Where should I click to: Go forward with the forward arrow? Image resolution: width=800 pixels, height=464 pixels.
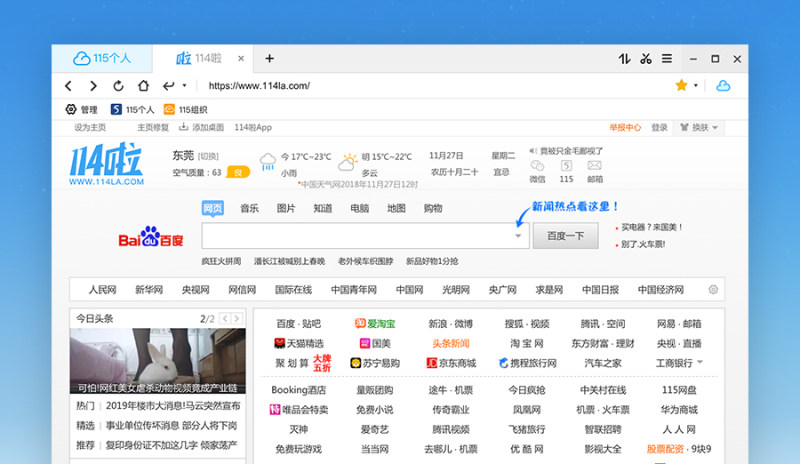coord(93,86)
